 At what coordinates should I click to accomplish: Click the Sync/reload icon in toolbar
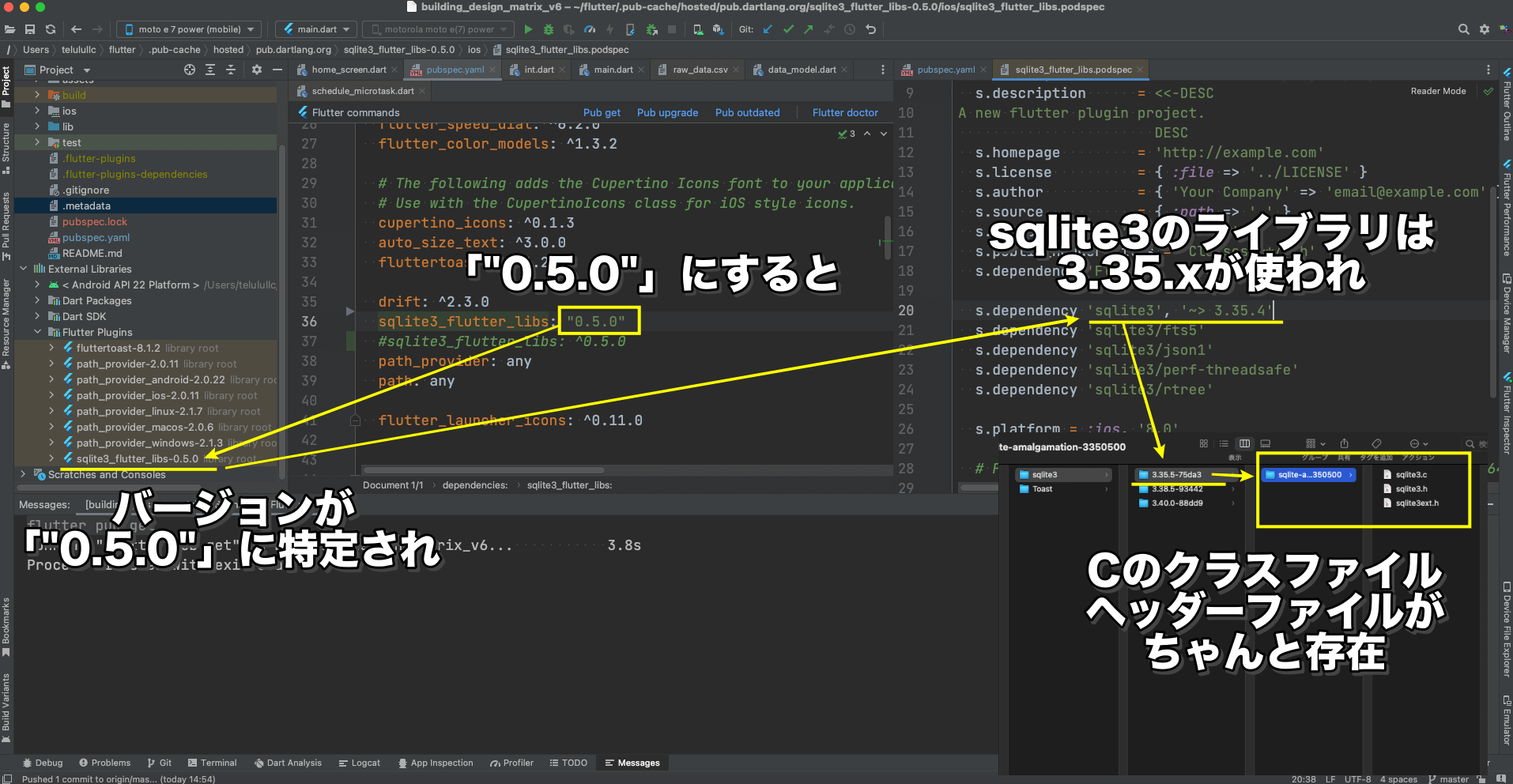51,29
